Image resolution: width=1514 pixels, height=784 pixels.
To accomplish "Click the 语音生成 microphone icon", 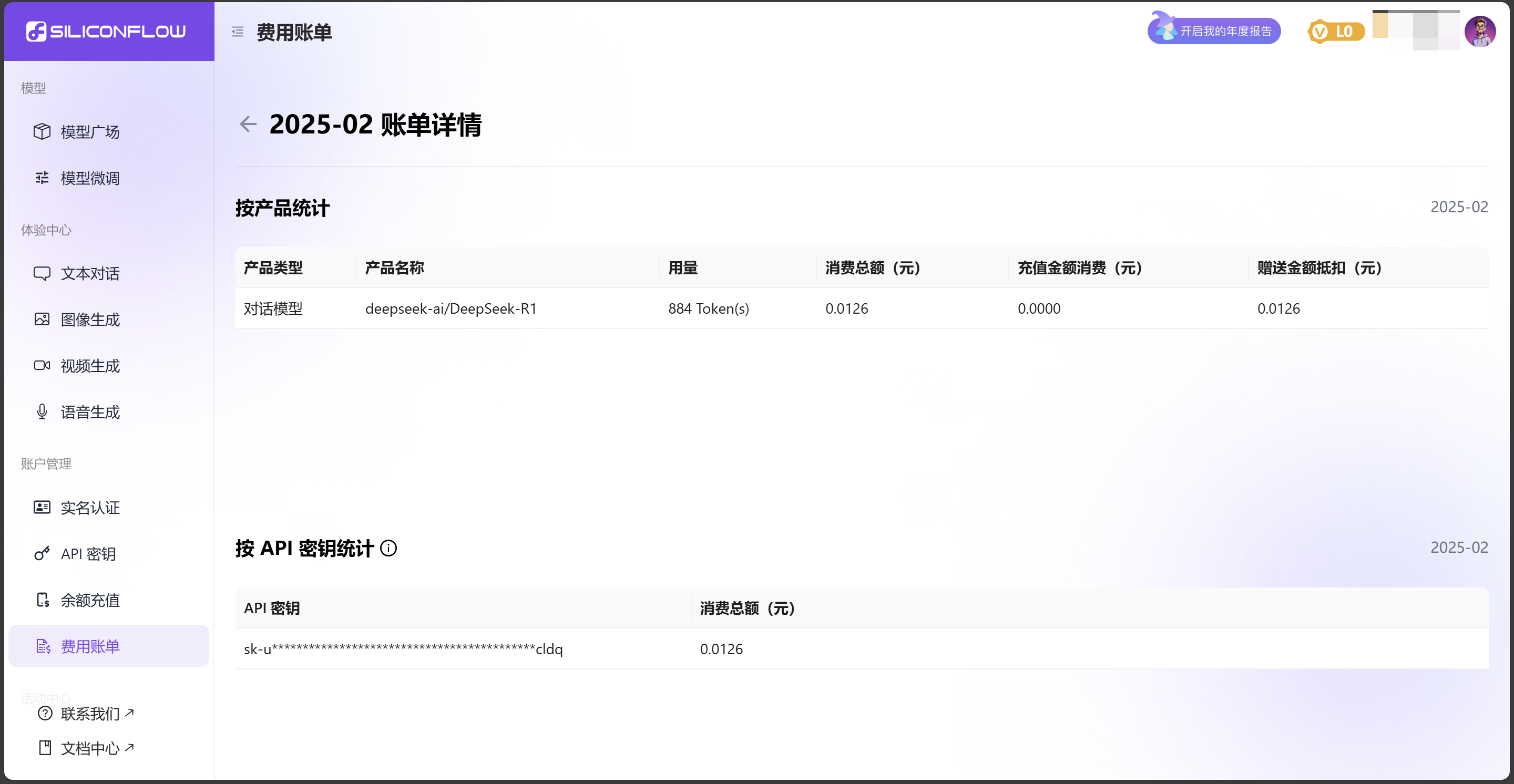I will click(42, 412).
